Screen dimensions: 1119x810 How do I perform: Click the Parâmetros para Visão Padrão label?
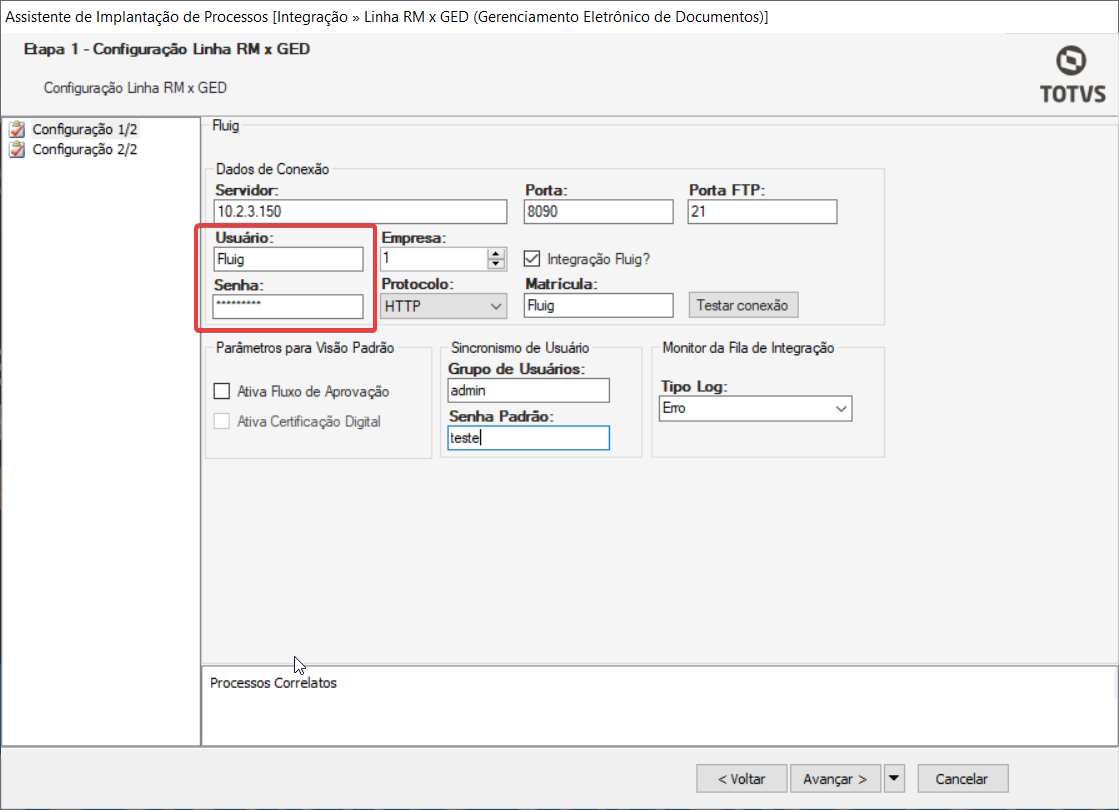pyautogui.click(x=305, y=348)
